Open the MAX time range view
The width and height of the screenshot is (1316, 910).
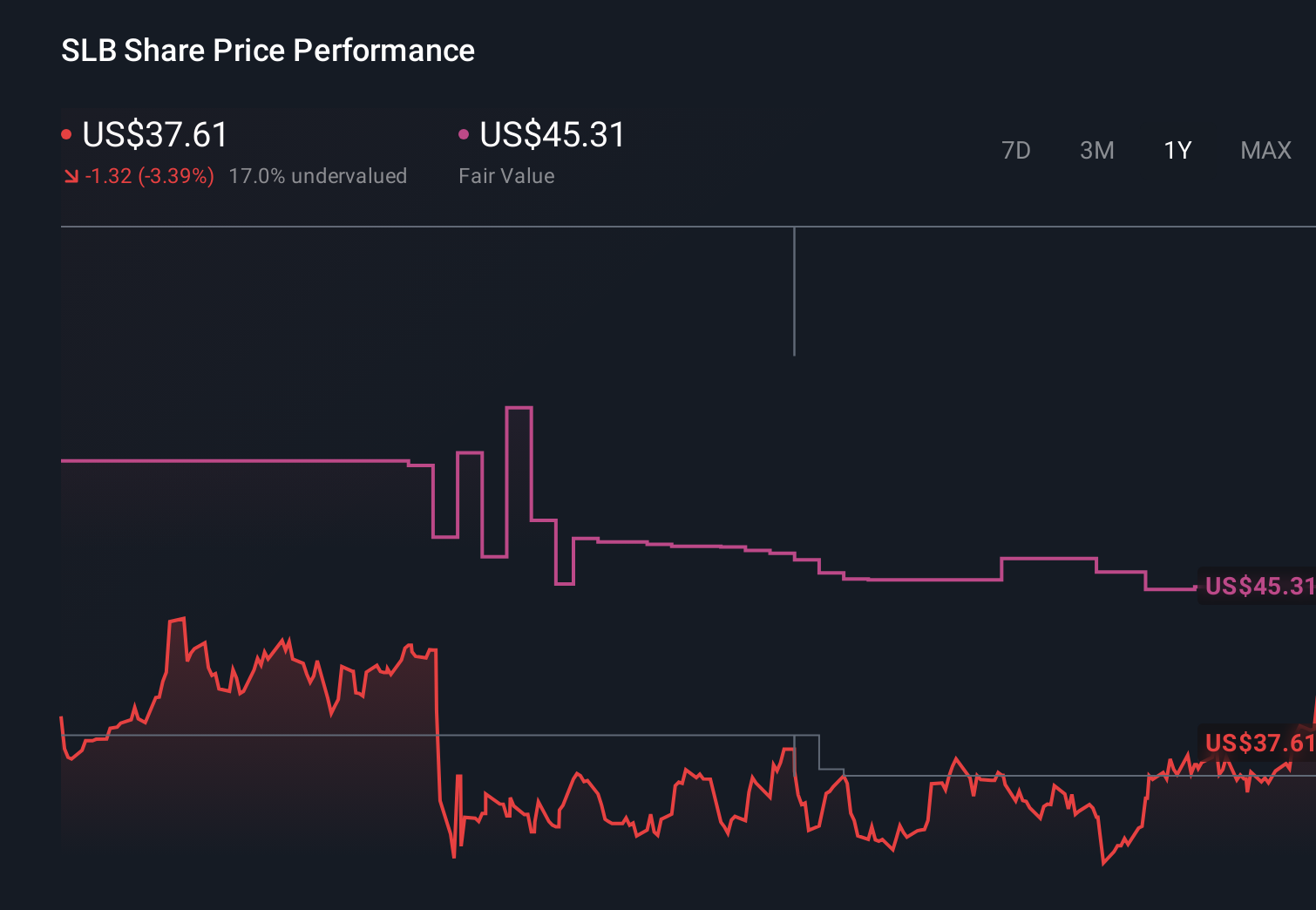tap(1265, 150)
